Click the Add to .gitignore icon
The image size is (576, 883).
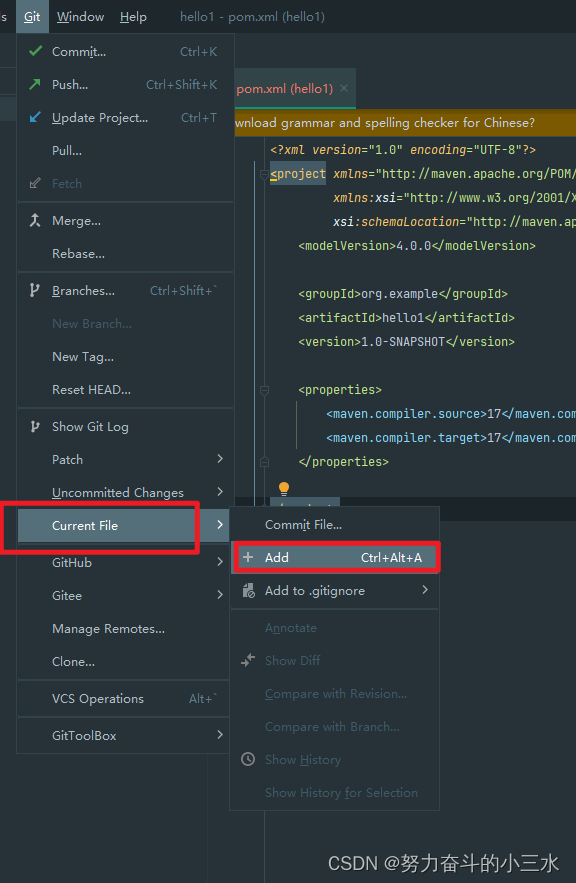pos(248,591)
